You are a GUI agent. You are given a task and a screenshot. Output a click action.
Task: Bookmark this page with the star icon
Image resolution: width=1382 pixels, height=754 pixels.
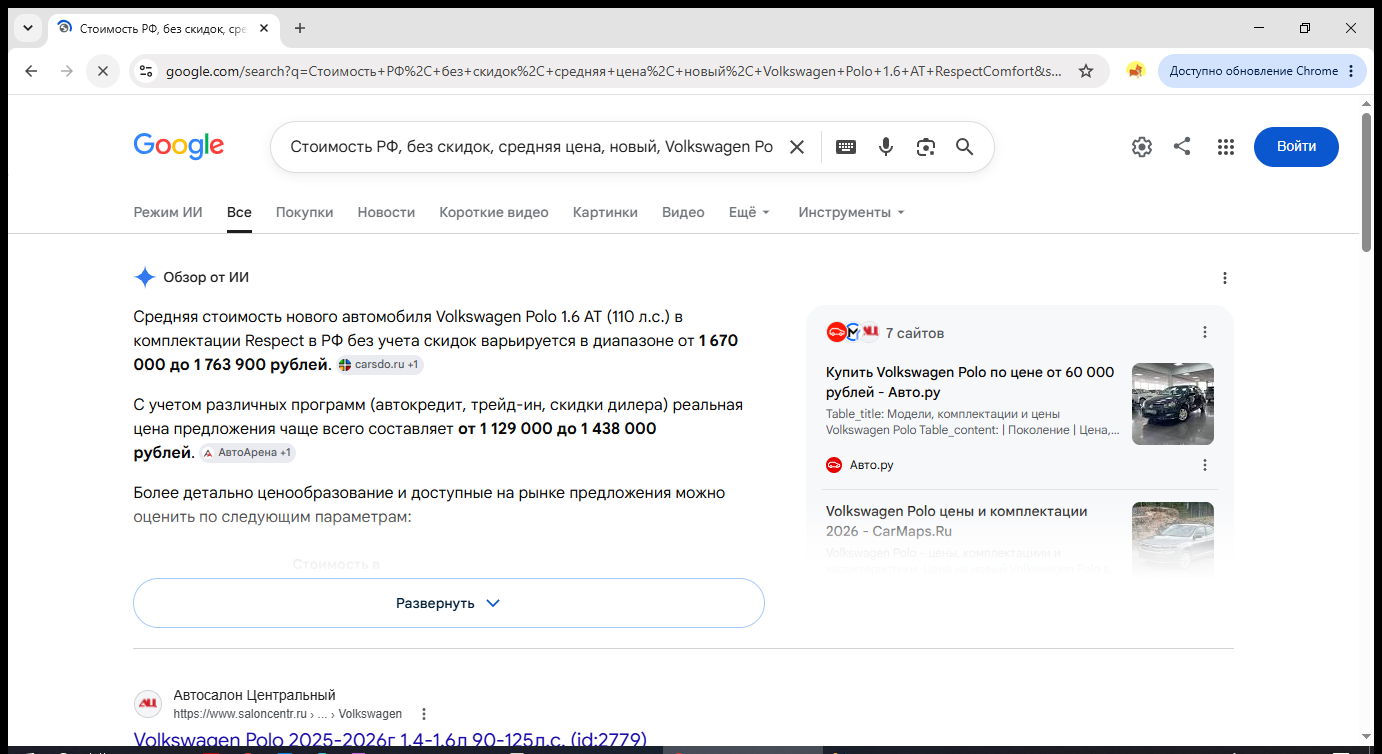[x=1086, y=71]
